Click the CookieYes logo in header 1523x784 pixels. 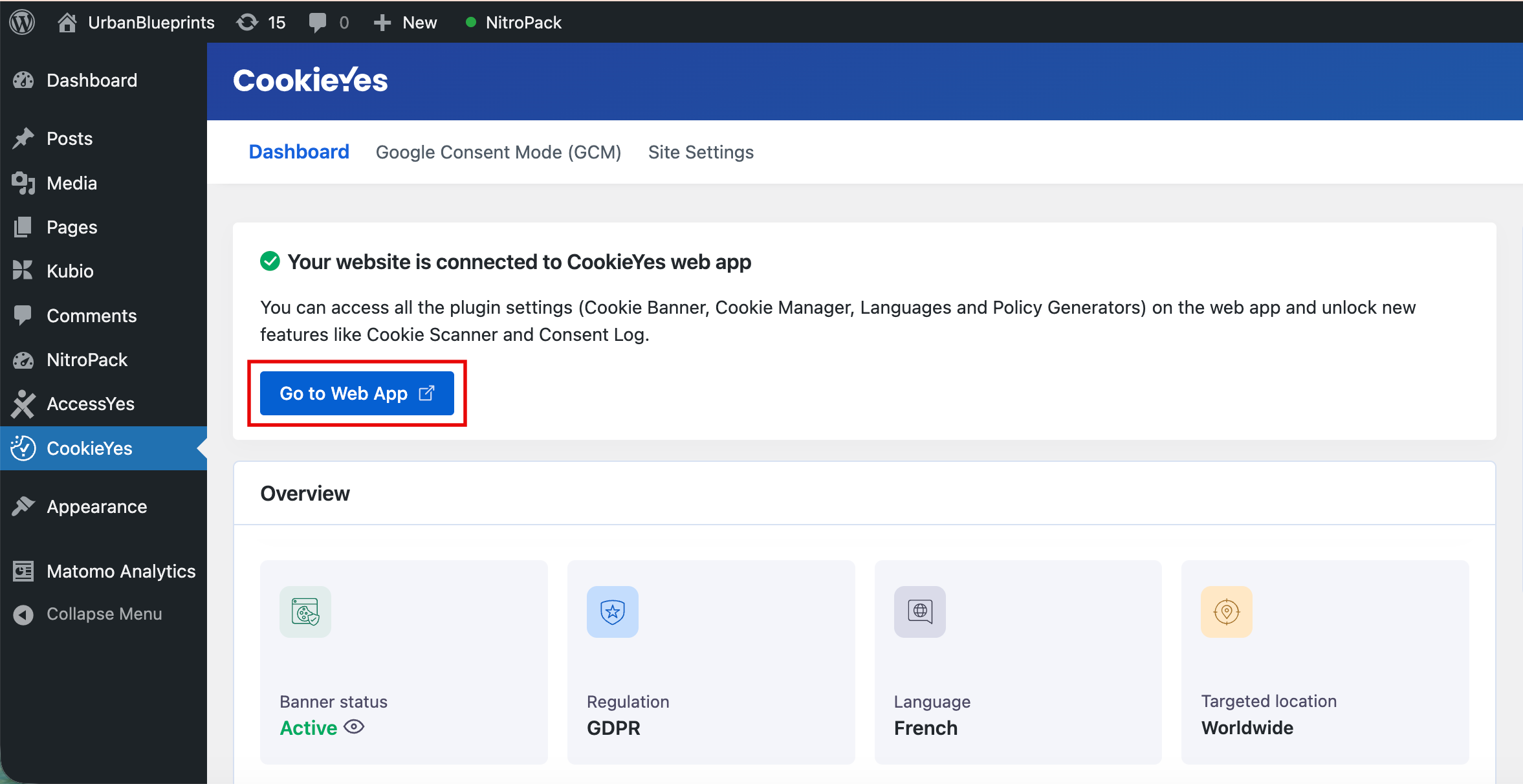(310, 81)
